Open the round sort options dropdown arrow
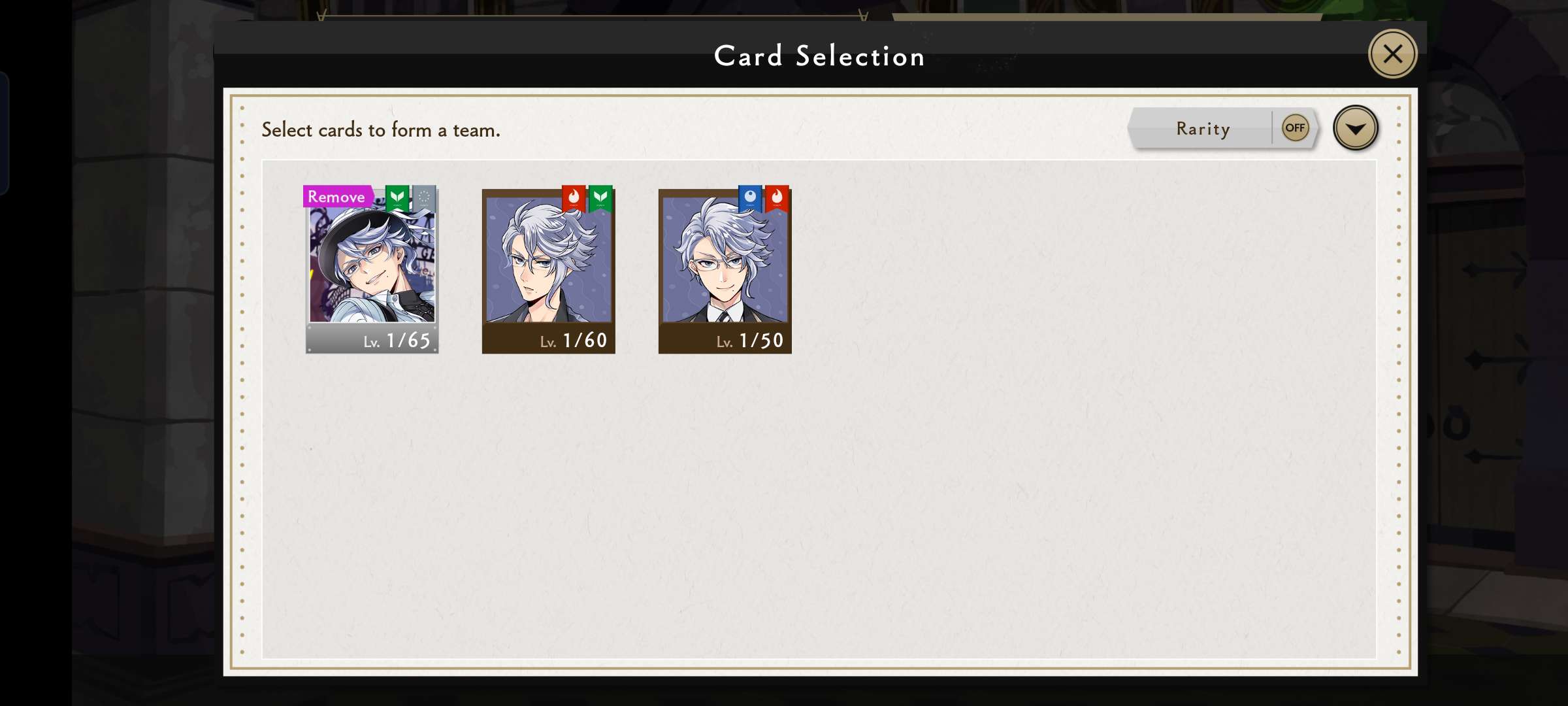Image resolution: width=1568 pixels, height=706 pixels. click(1356, 128)
